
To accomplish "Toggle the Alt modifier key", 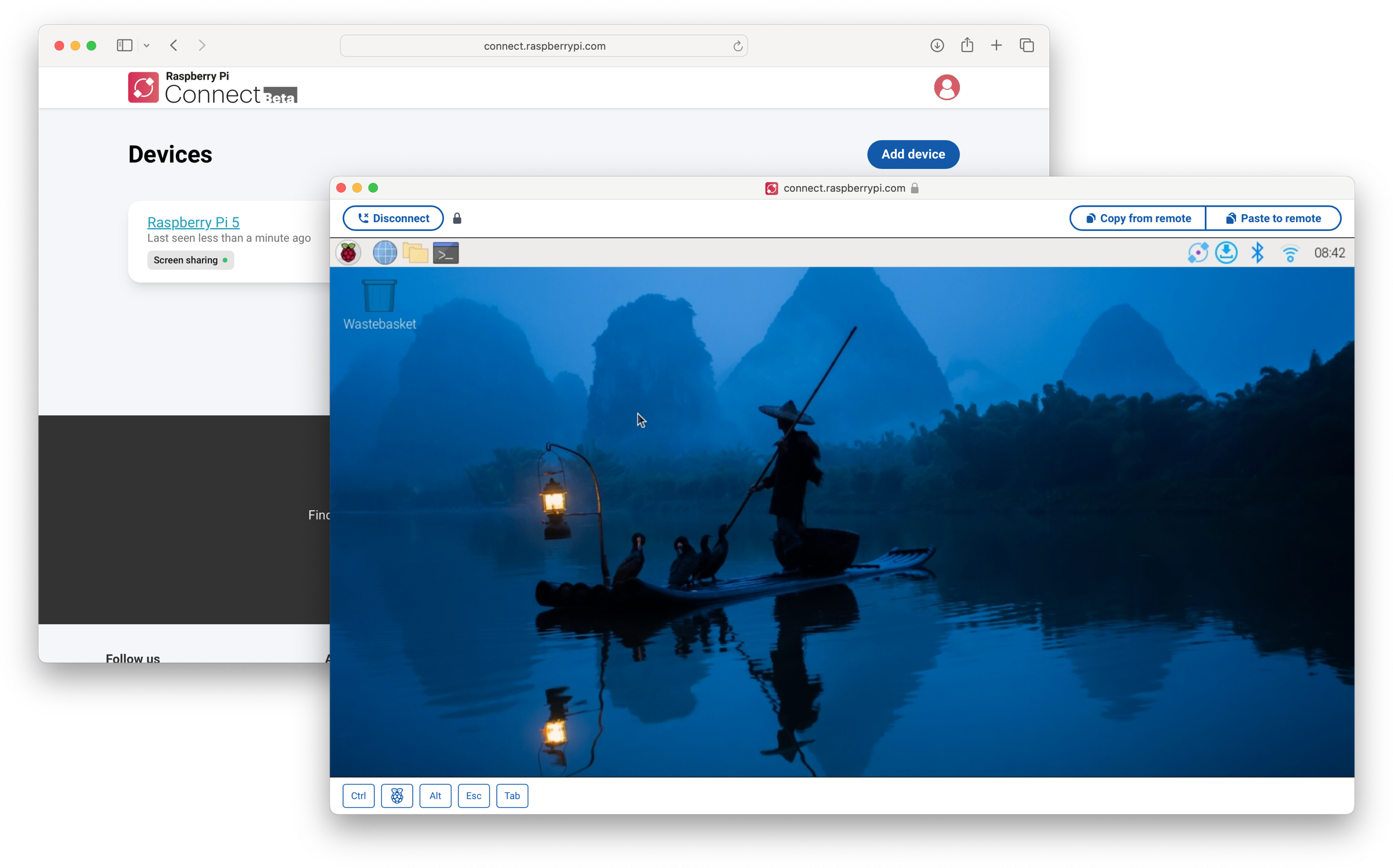I will 435,795.
